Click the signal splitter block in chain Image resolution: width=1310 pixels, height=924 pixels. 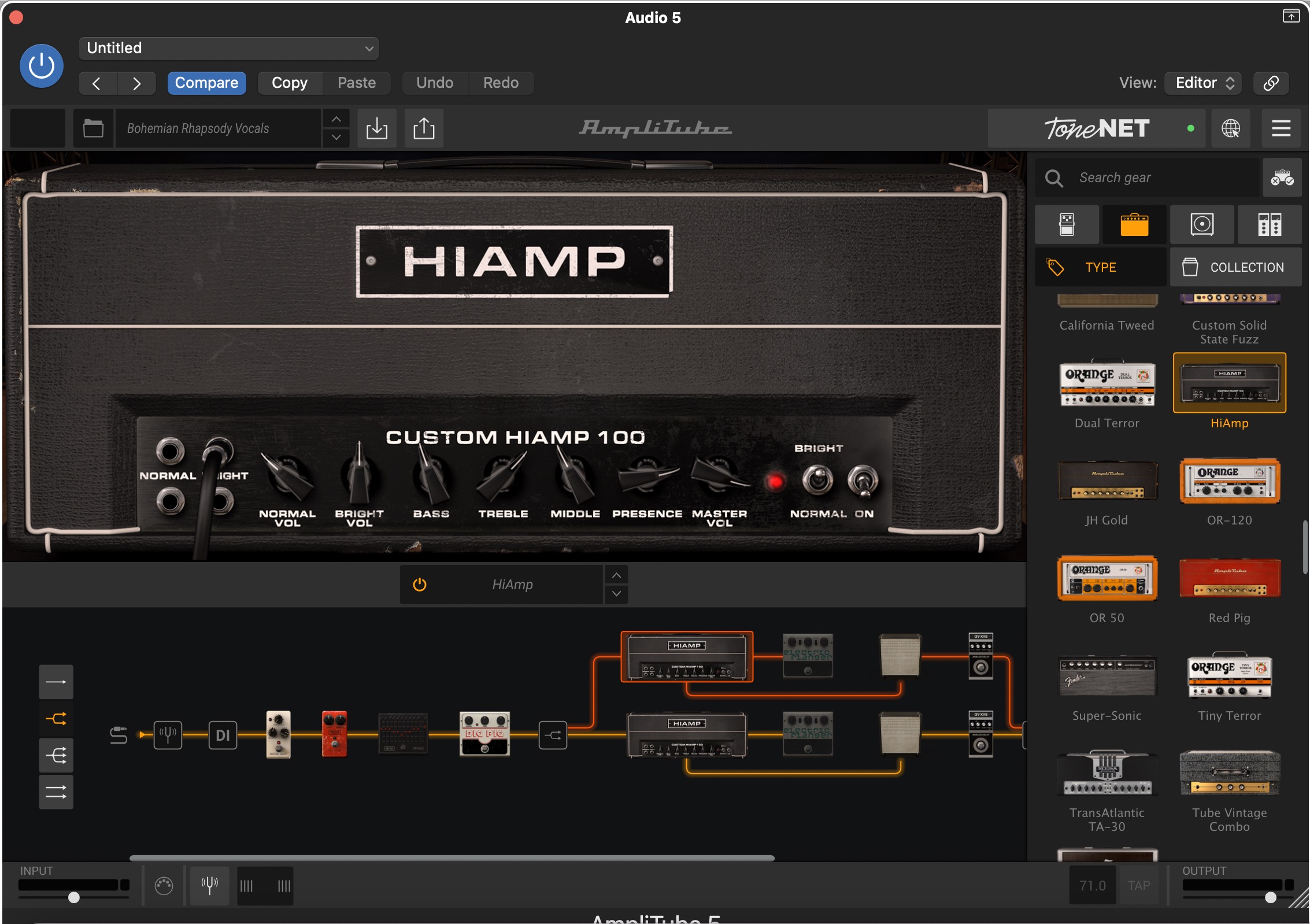click(553, 735)
